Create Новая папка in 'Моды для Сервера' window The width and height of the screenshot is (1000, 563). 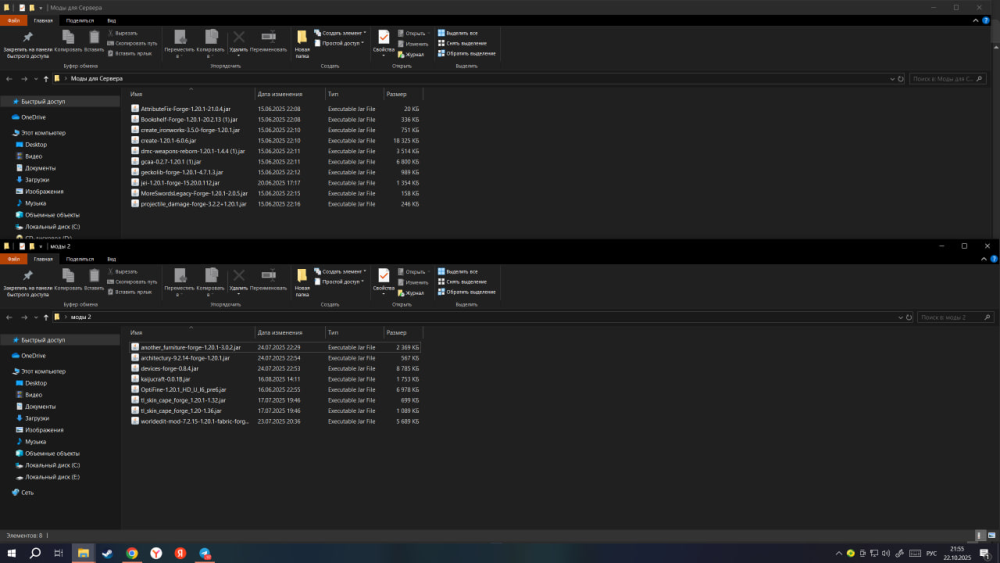click(x=302, y=44)
